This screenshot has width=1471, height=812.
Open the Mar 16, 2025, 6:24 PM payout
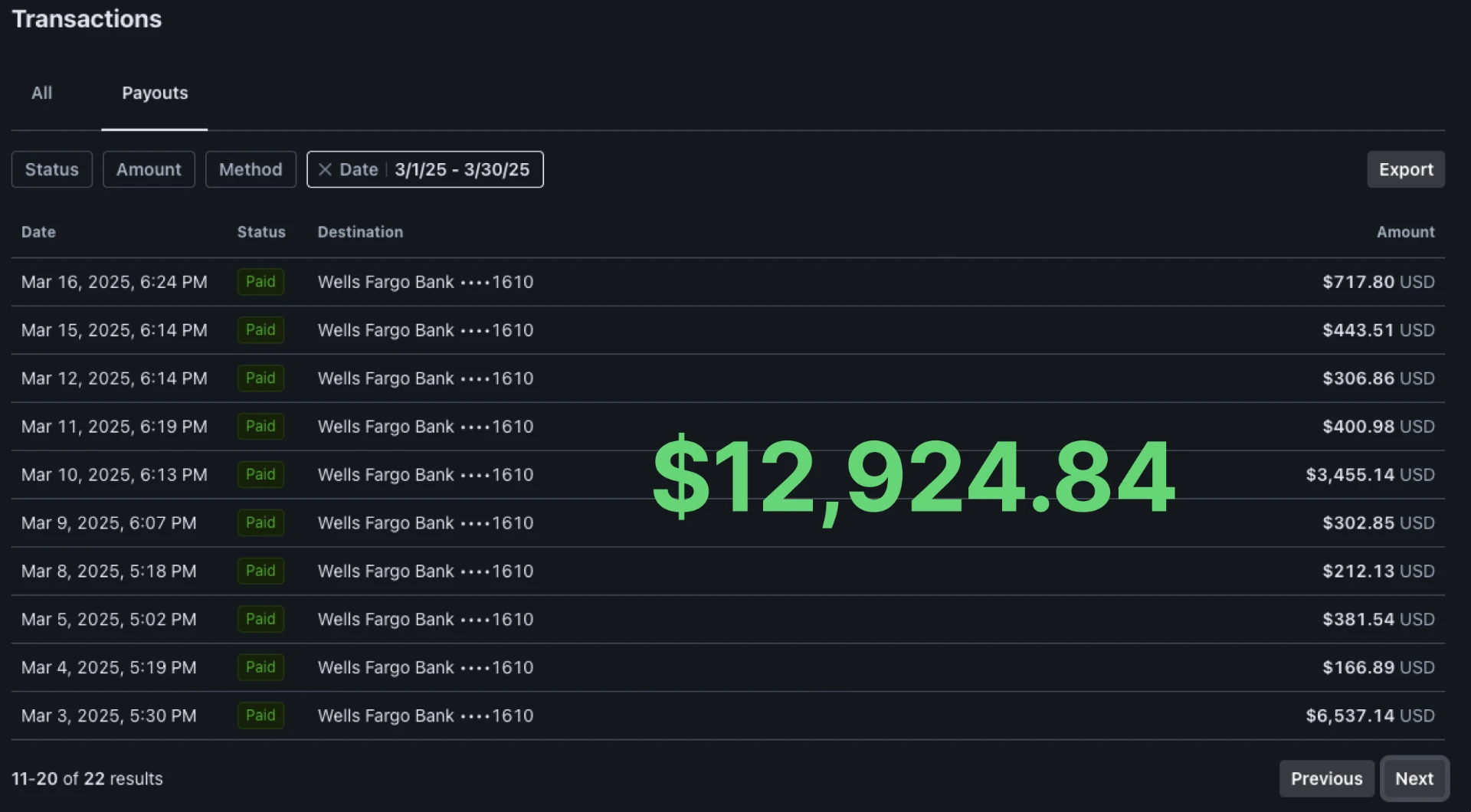pyautogui.click(x=728, y=282)
